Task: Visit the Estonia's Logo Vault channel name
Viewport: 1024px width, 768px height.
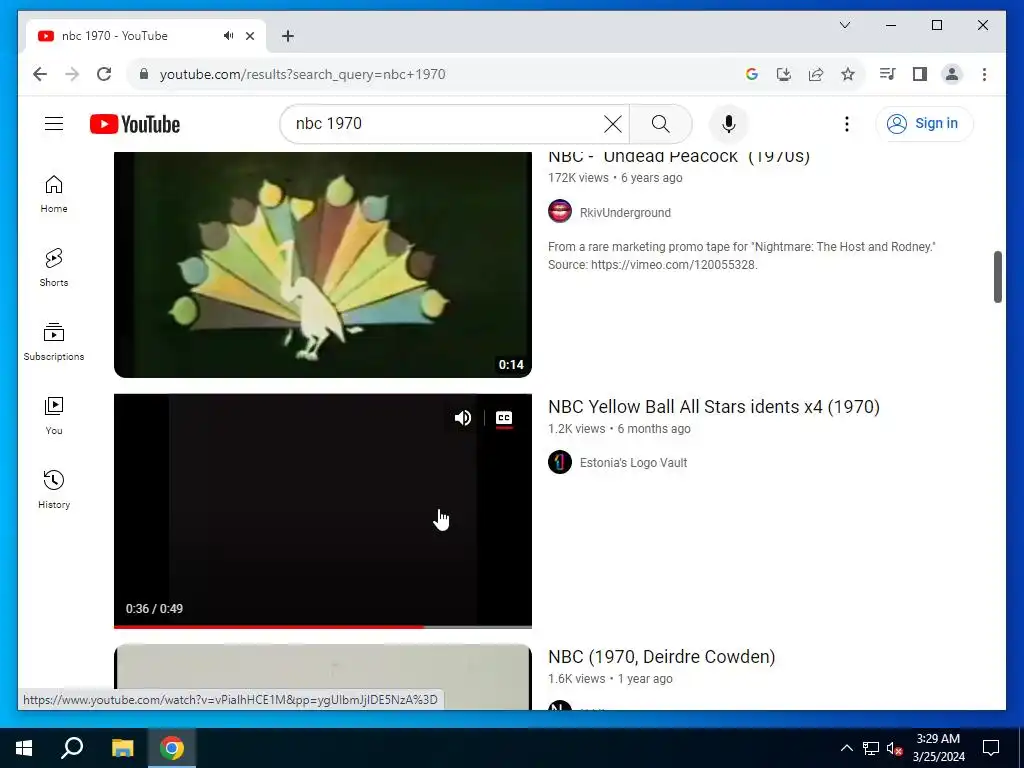Action: pyautogui.click(x=633, y=462)
